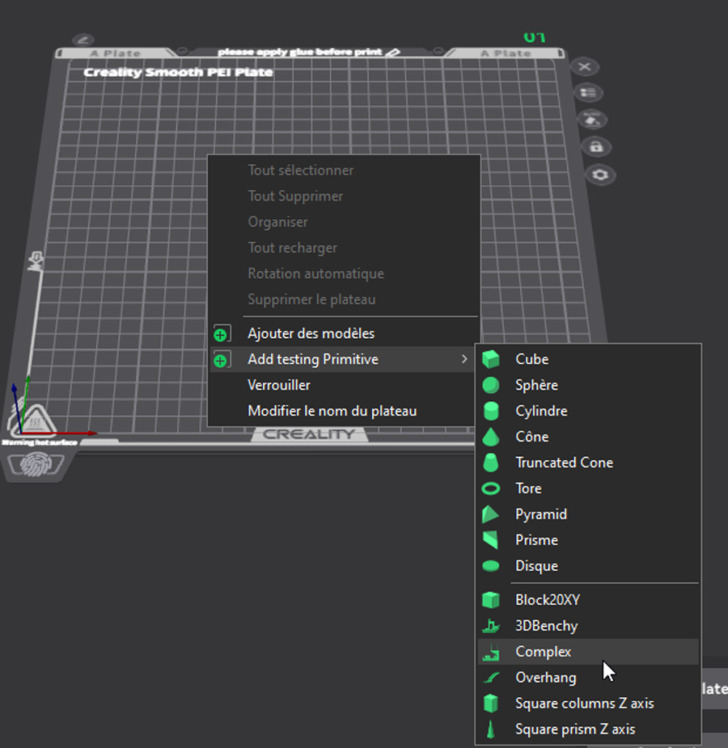The width and height of the screenshot is (728, 748).
Task: Click the Disque shape icon
Action: pos(490,566)
